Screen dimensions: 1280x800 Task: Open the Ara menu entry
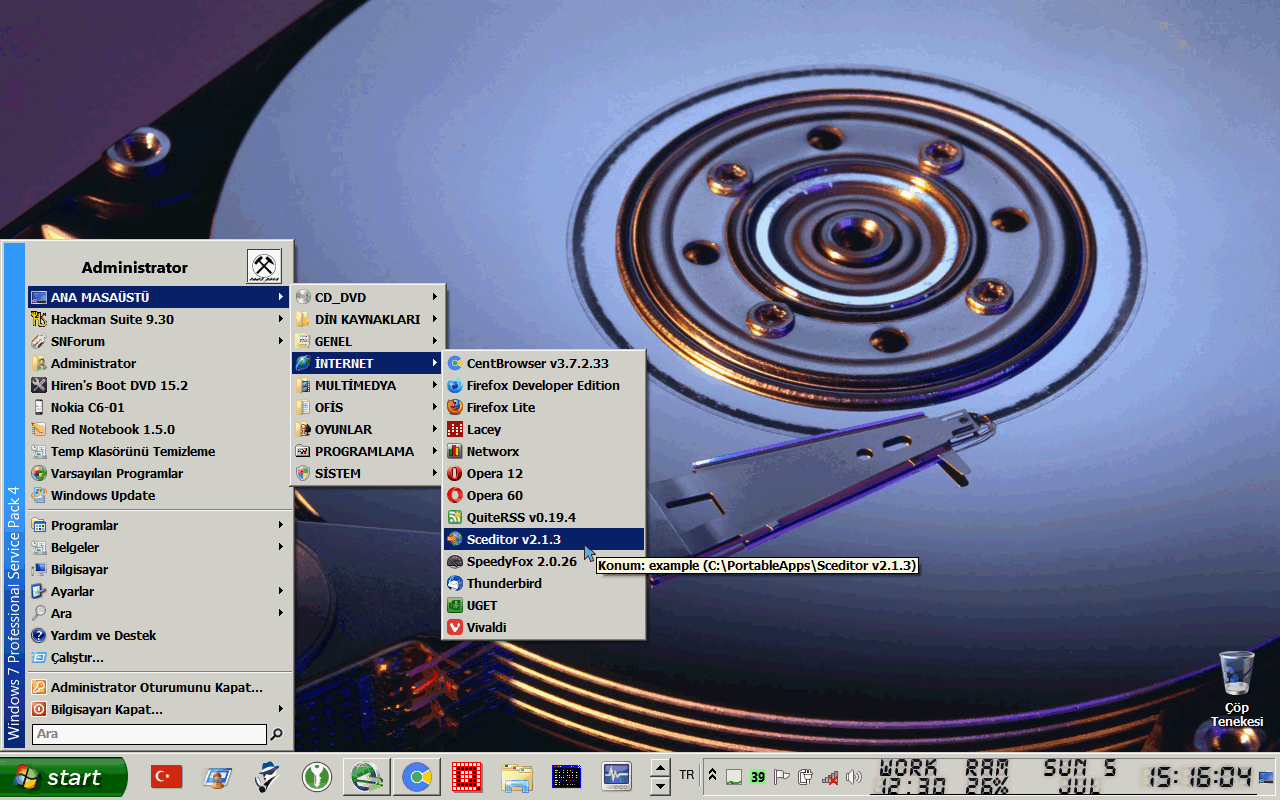pos(159,613)
